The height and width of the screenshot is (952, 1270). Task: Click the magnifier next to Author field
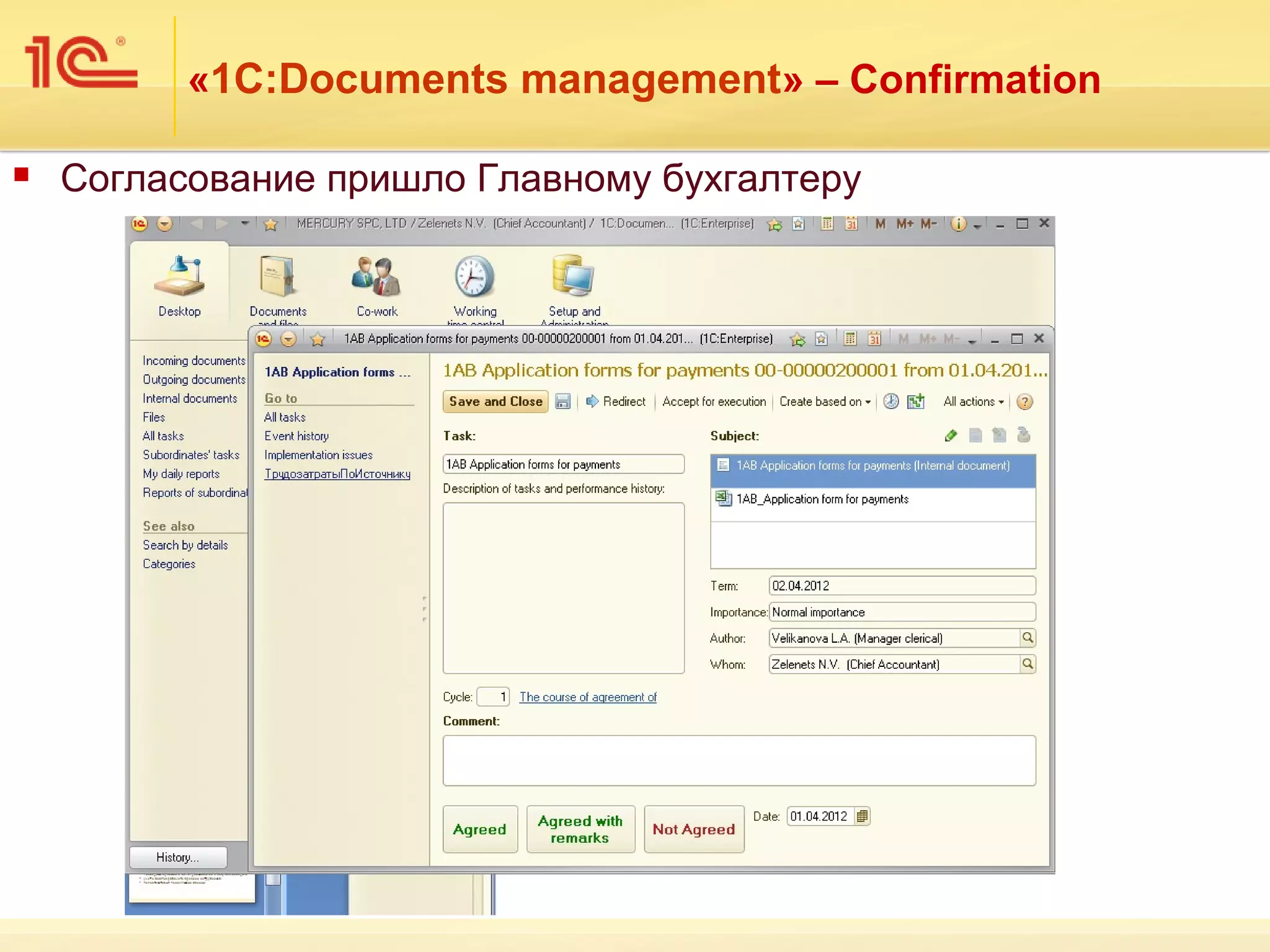coord(1027,638)
